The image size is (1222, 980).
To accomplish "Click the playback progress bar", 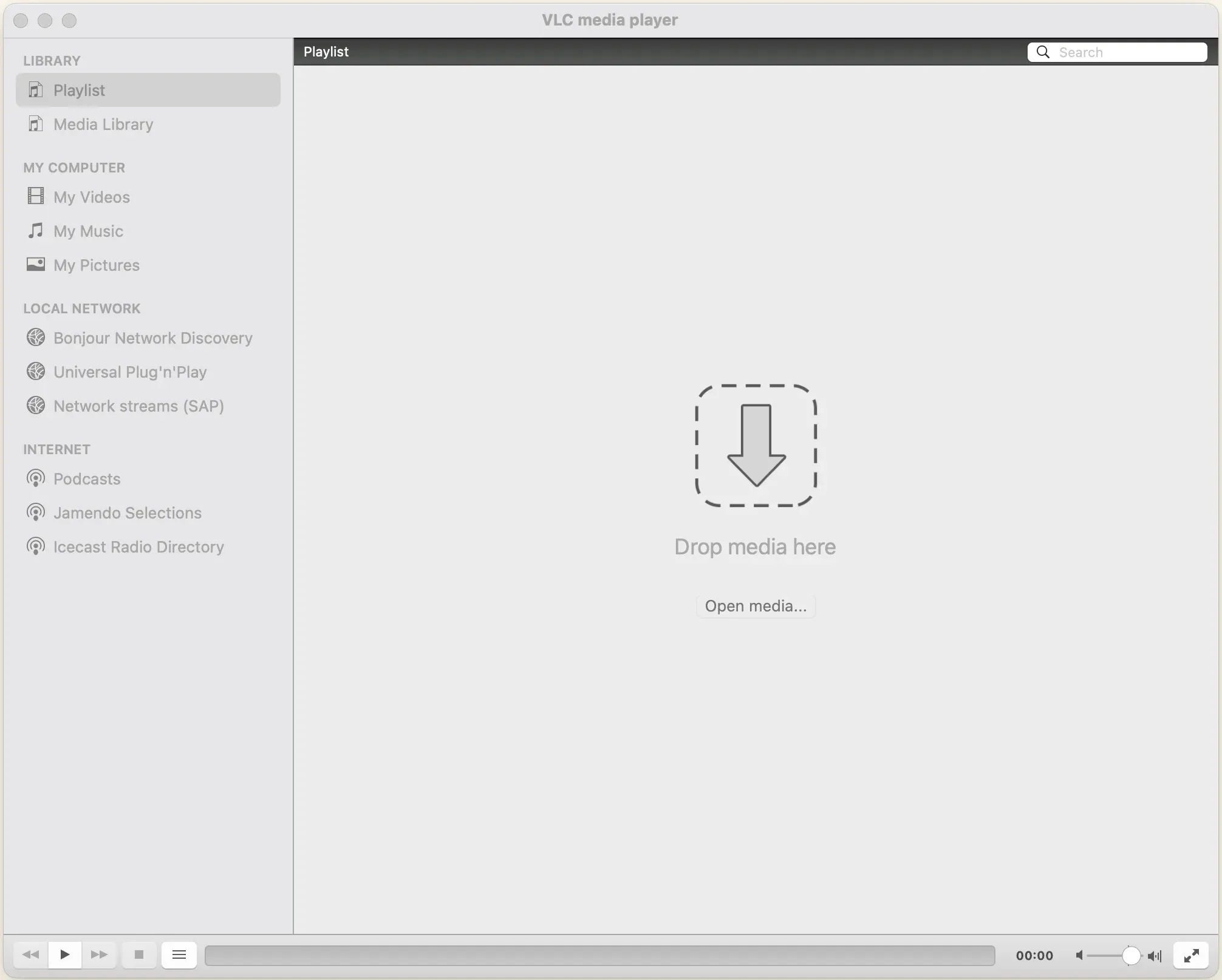I will 600,955.
